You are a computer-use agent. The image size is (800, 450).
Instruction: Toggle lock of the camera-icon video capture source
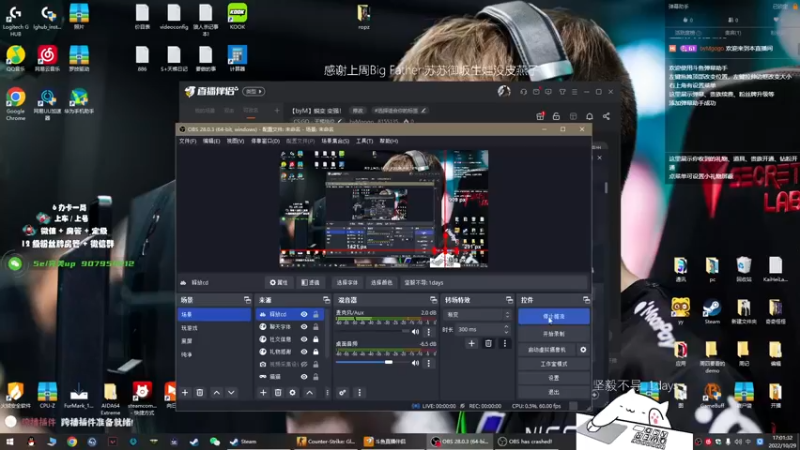click(x=316, y=364)
